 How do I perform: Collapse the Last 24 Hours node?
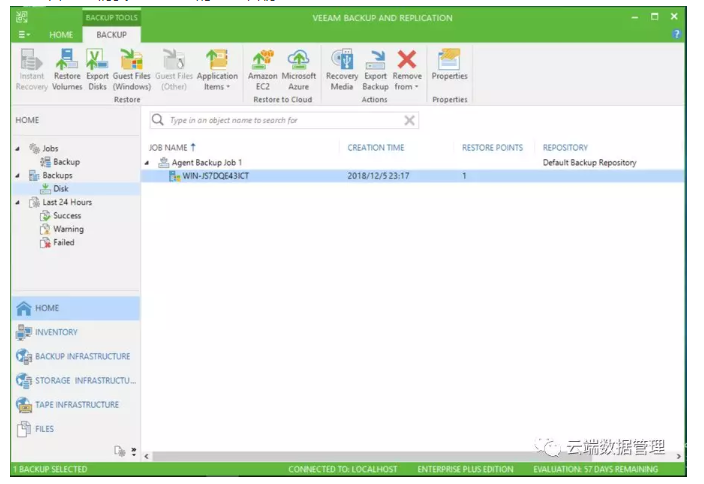pyautogui.click(x=18, y=202)
